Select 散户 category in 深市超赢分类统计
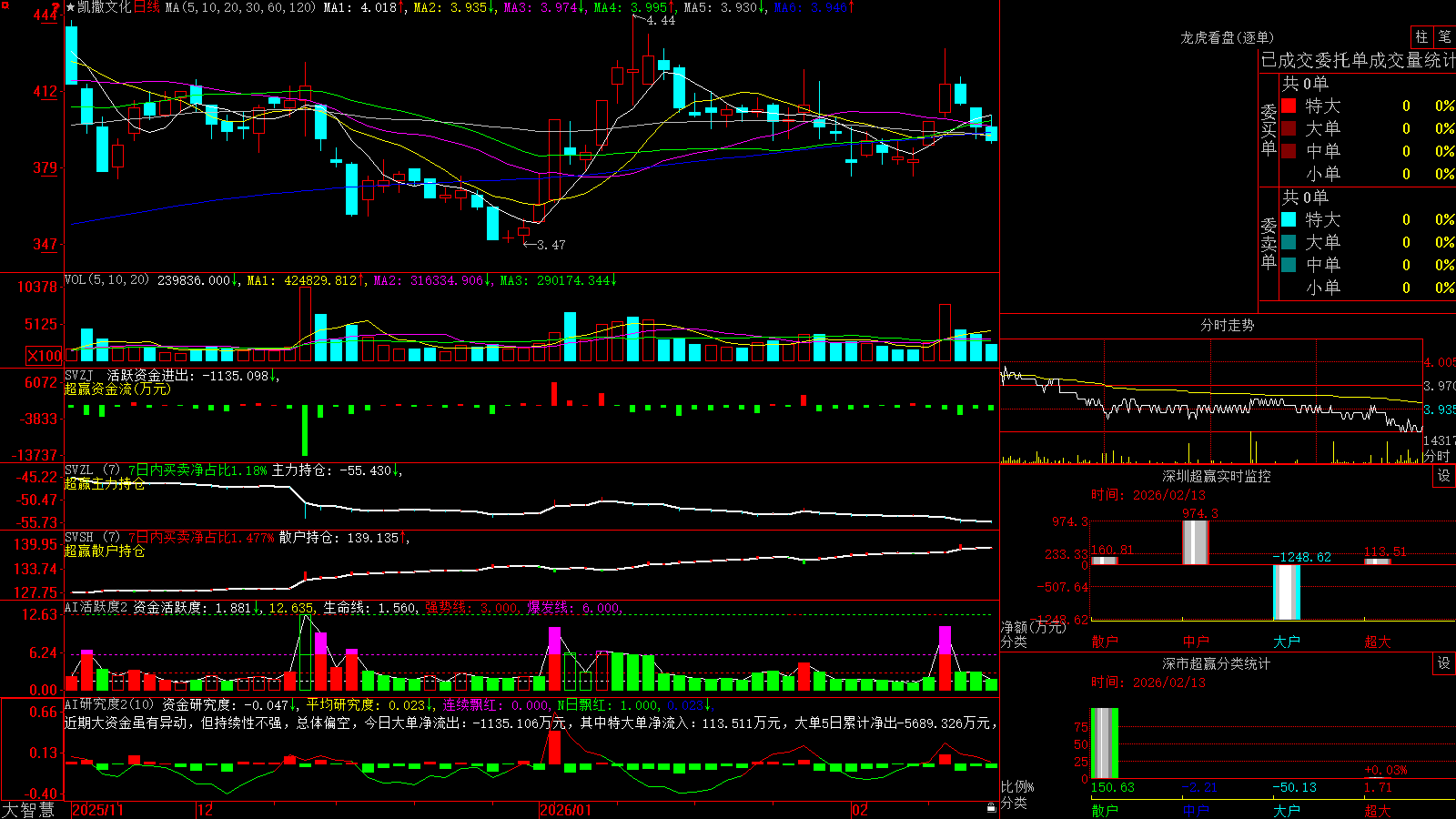Screen dimensions: 1456x819 (x=1105, y=810)
